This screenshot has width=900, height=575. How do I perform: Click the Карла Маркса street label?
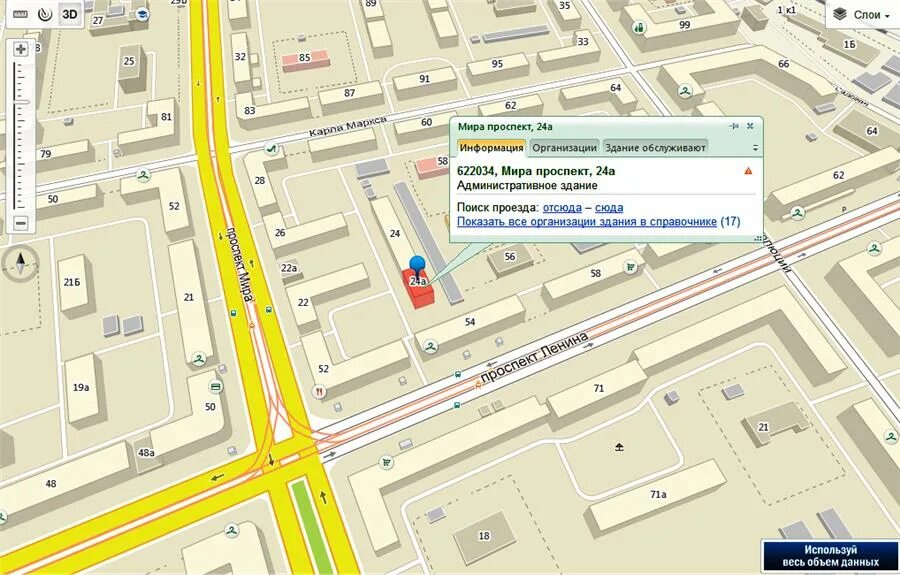click(348, 126)
